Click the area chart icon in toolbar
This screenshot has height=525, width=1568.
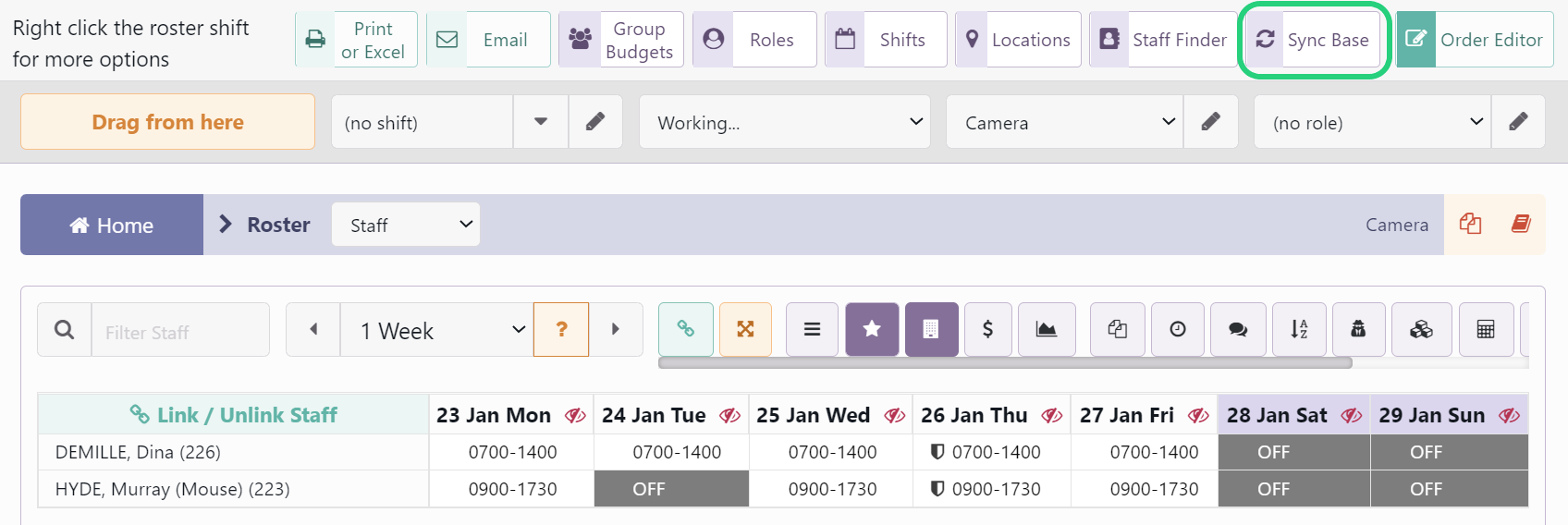click(1046, 329)
